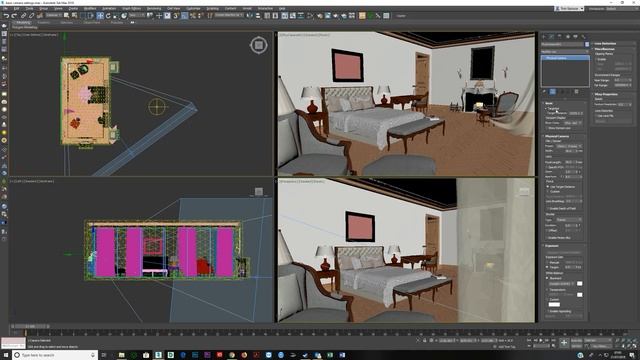Screen dimensions: 640x360
Task: Click the Align tool icon
Action: tap(258, 16)
